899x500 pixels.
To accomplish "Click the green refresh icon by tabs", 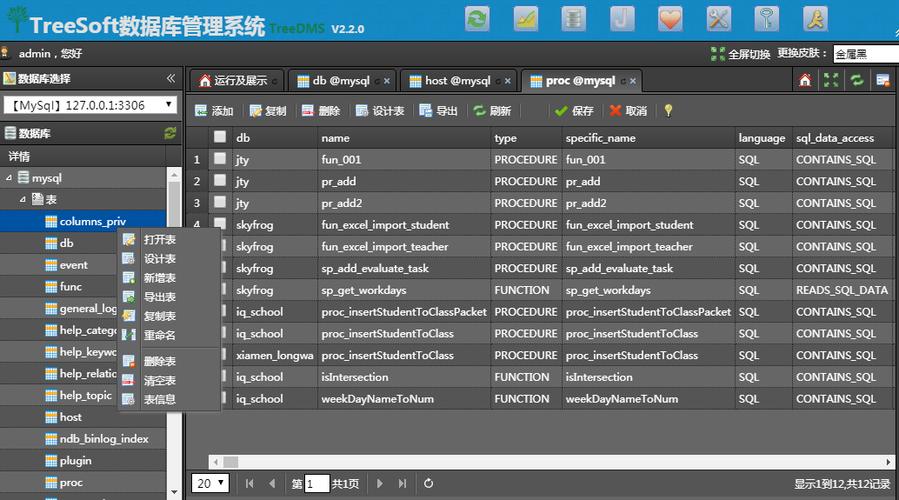I will (x=857, y=80).
